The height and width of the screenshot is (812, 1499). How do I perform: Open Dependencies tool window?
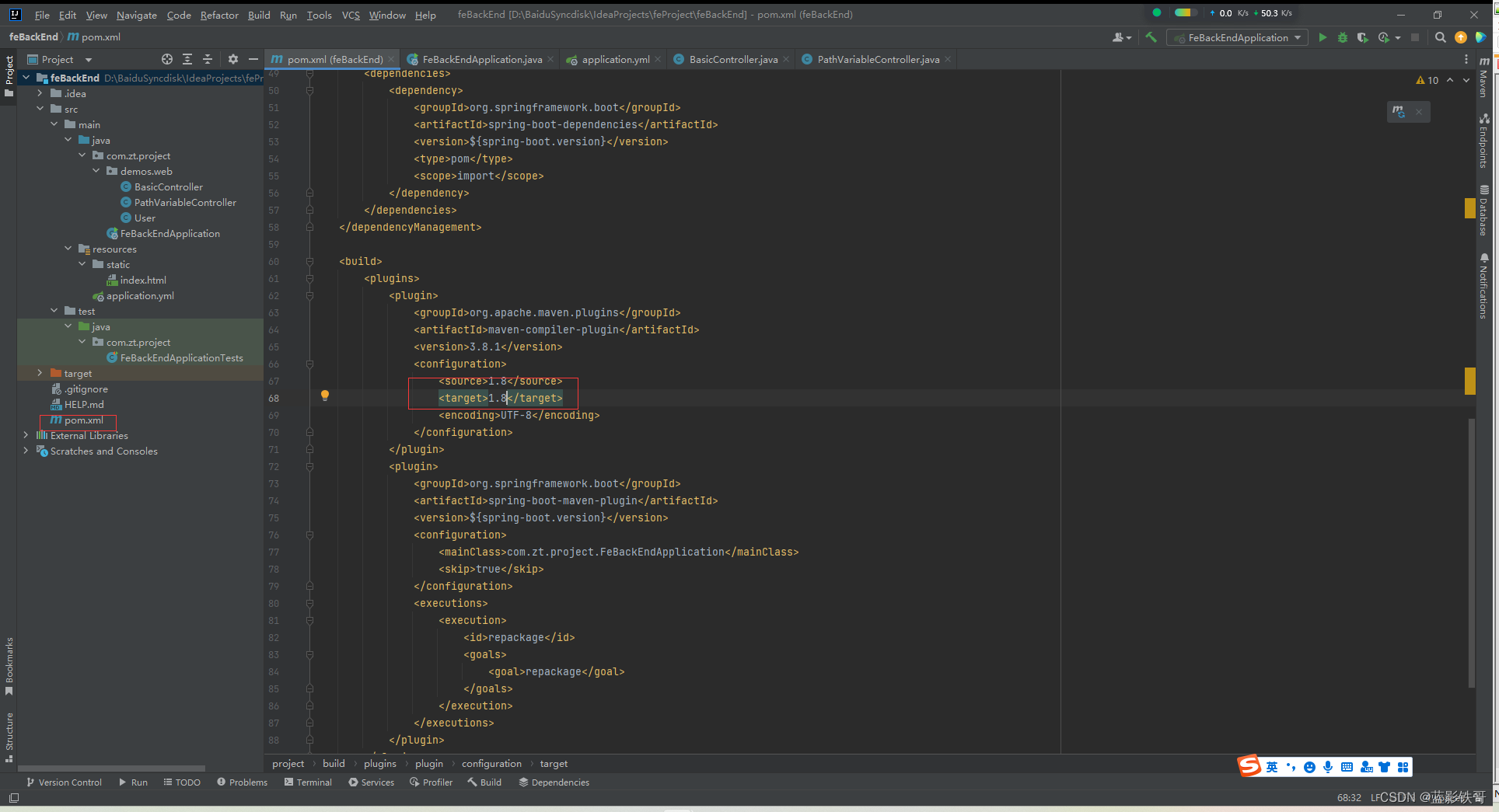(554, 782)
